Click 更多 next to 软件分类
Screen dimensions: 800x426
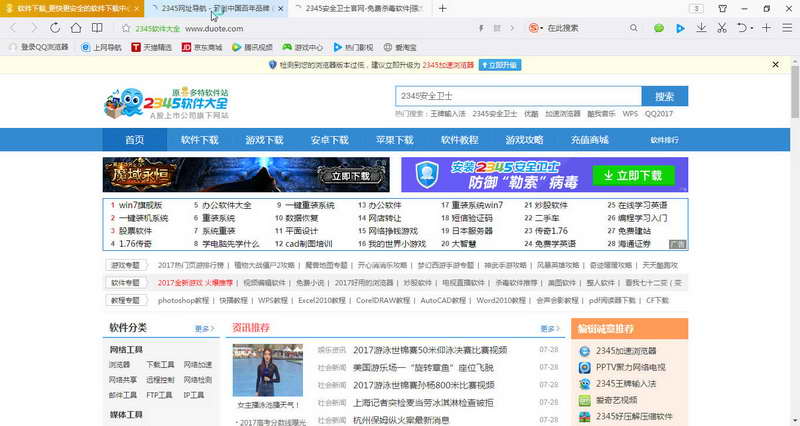tap(204, 329)
